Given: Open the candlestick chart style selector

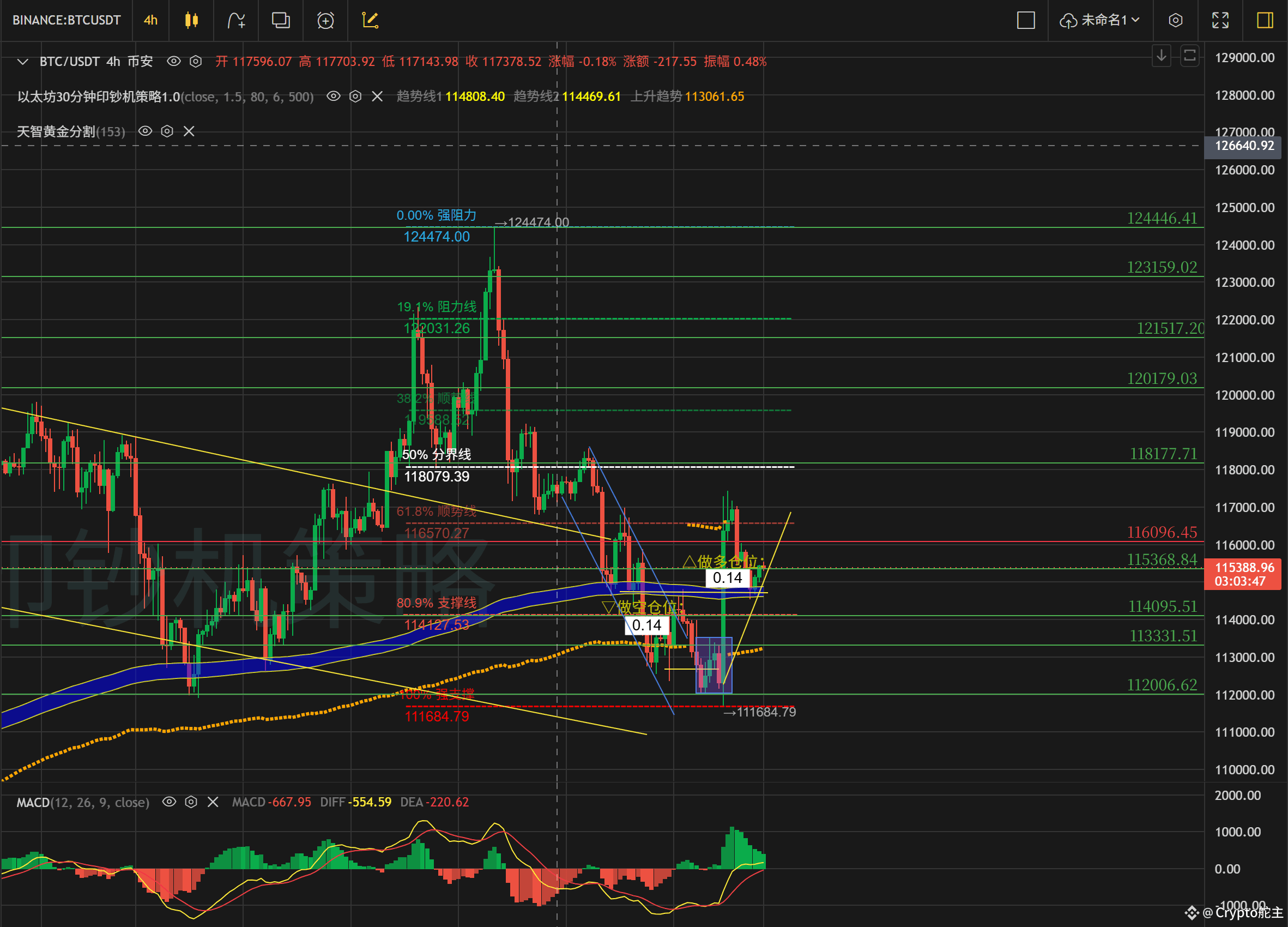Looking at the screenshot, I should tap(191, 21).
